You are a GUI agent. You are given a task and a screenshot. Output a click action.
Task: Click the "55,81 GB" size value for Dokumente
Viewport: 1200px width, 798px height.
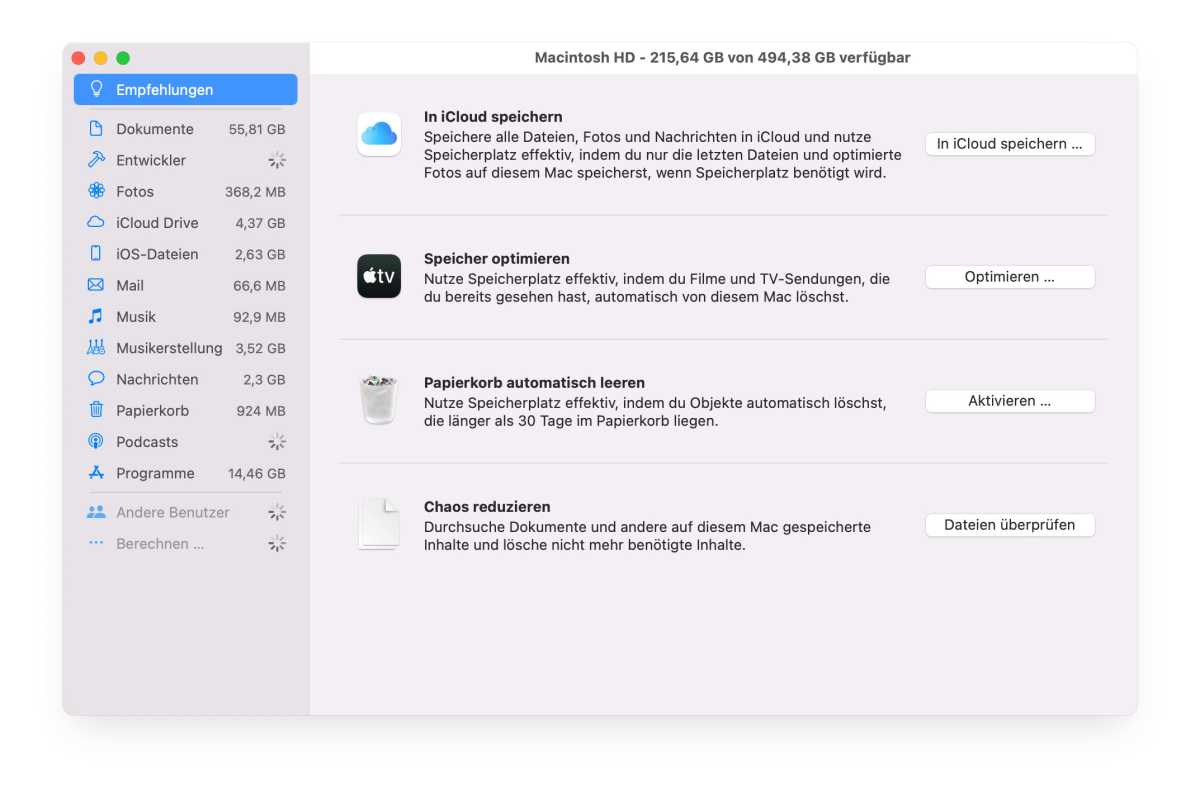tap(257, 129)
